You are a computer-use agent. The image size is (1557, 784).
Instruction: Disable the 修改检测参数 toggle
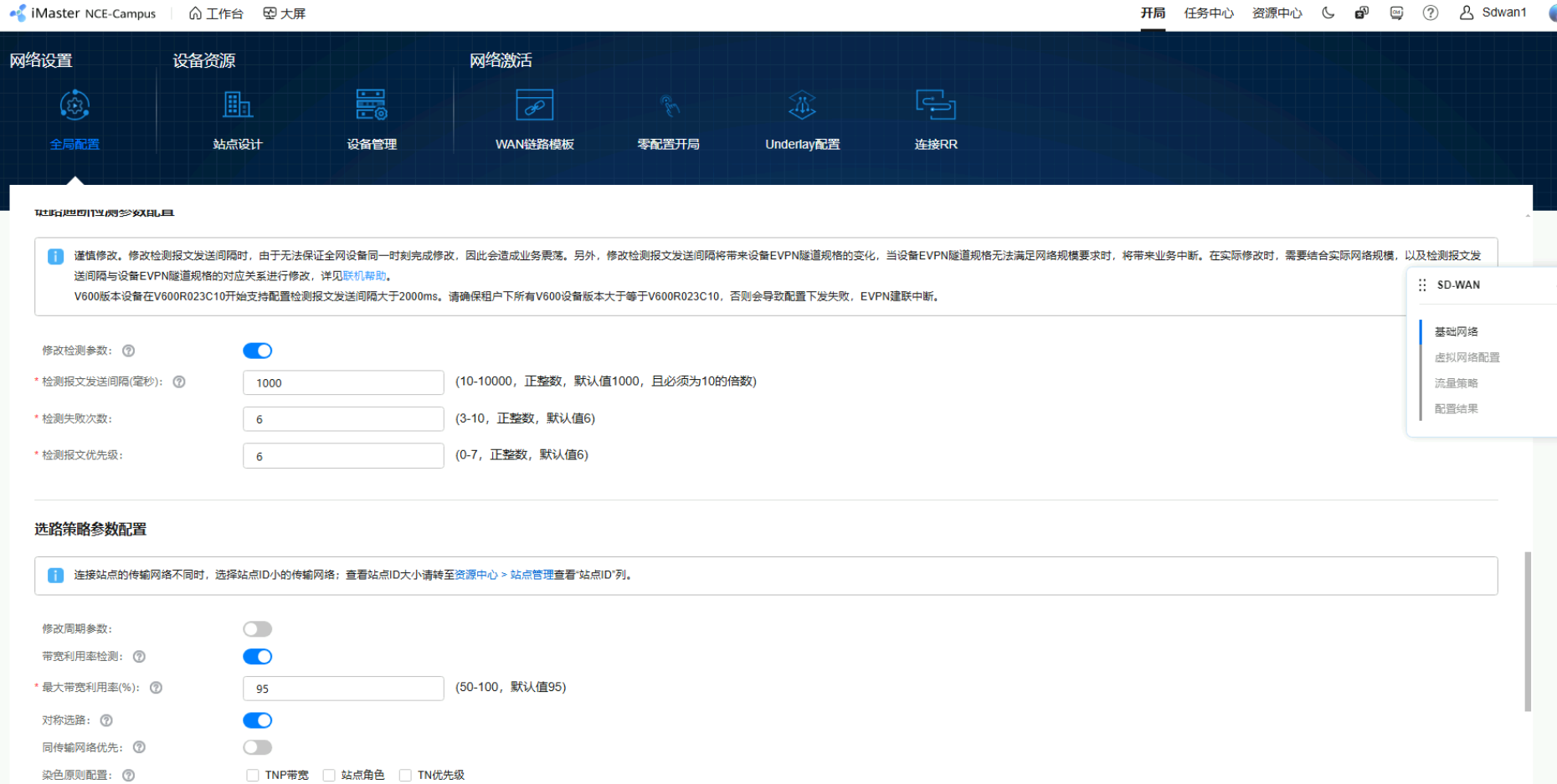(x=258, y=351)
